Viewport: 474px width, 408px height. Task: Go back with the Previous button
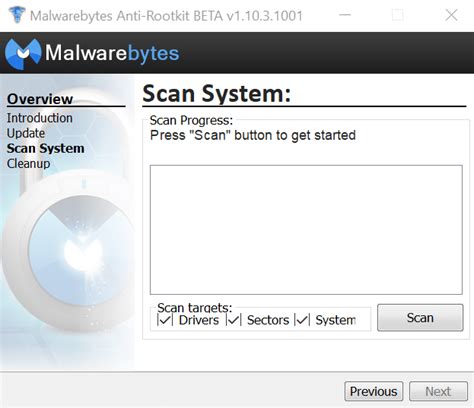click(x=373, y=391)
